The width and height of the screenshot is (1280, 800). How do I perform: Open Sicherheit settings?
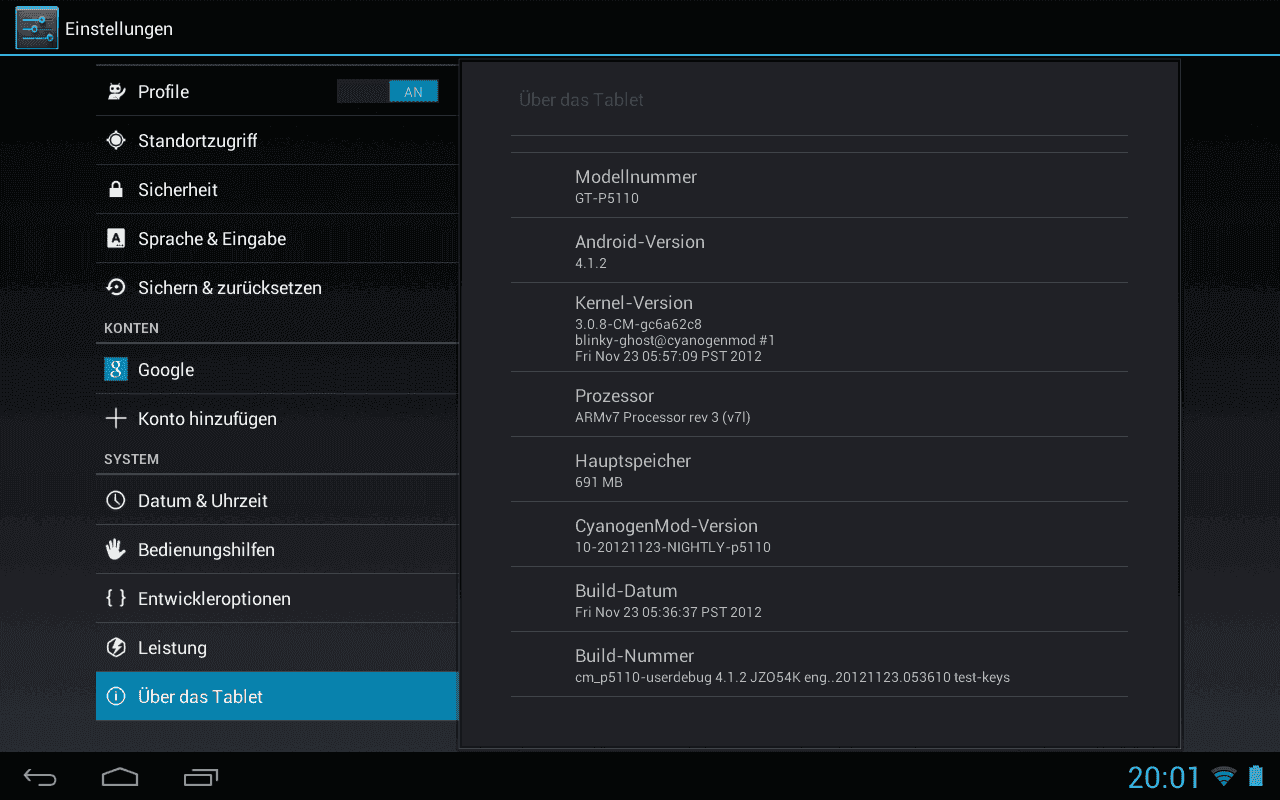coord(277,190)
